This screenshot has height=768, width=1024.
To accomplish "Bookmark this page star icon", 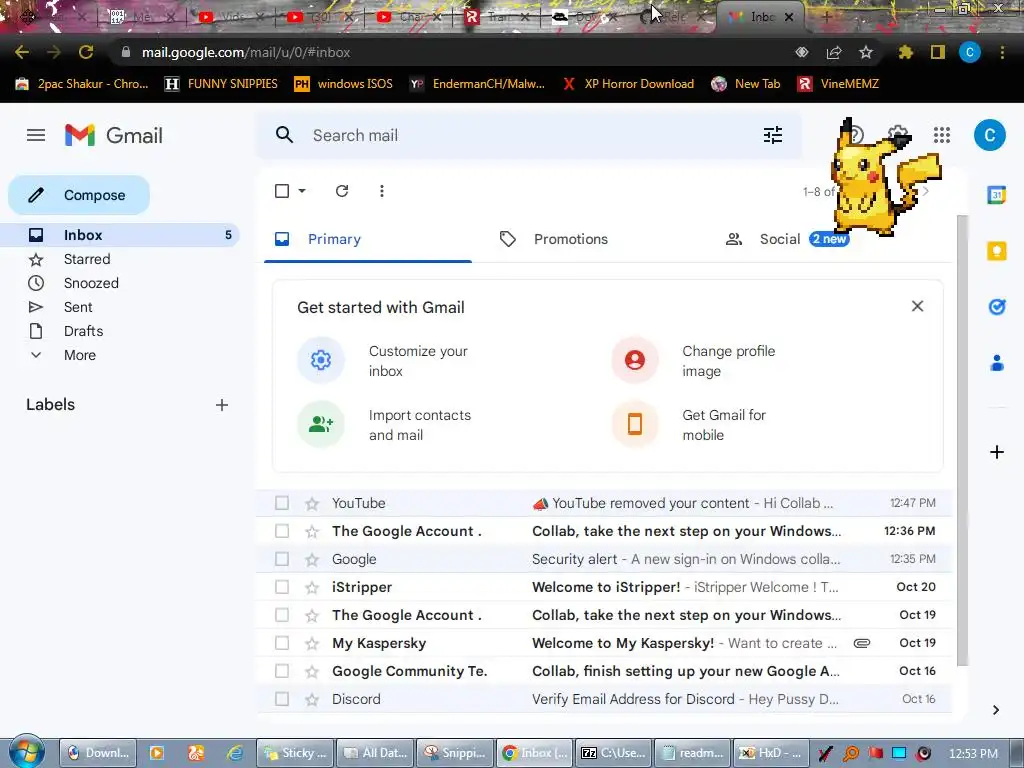I will tap(866, 52).
